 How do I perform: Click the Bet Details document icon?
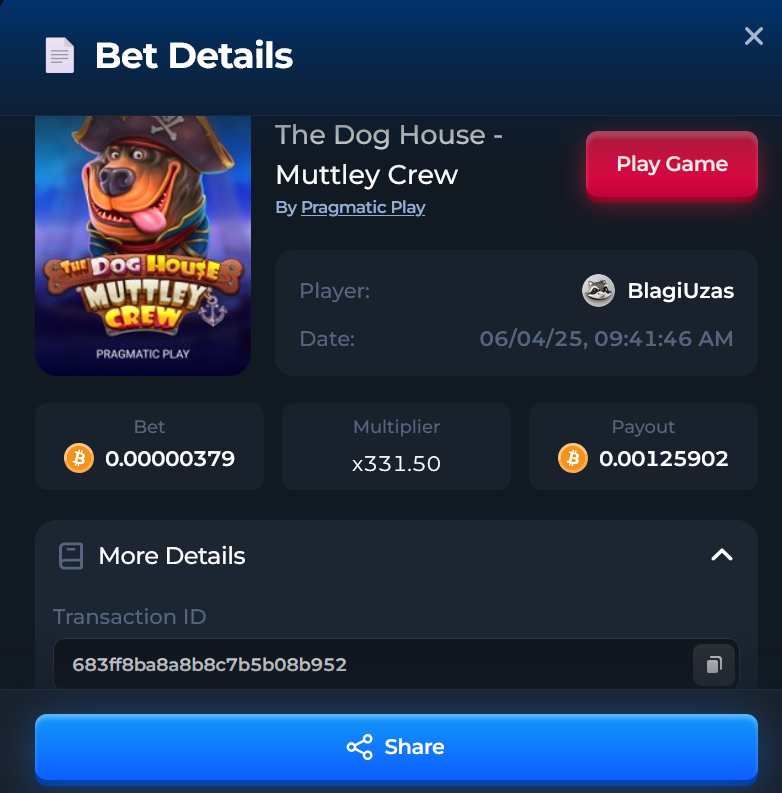pos(60,55)
